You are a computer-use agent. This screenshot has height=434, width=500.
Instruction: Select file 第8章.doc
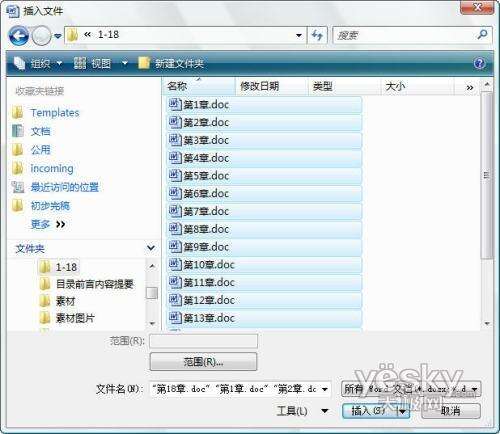[264, 229]
